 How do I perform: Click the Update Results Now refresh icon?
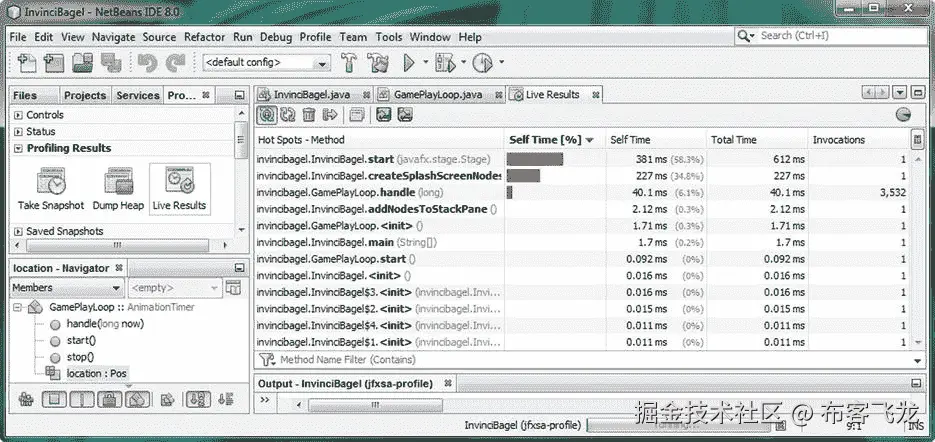click(288, 115)
